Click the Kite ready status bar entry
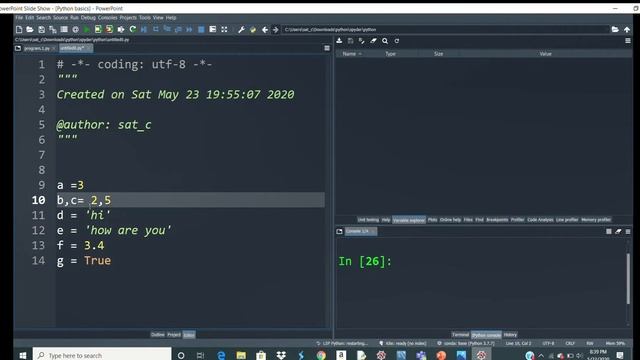Screen dimensions: 640x360 (x=402, y=343)
